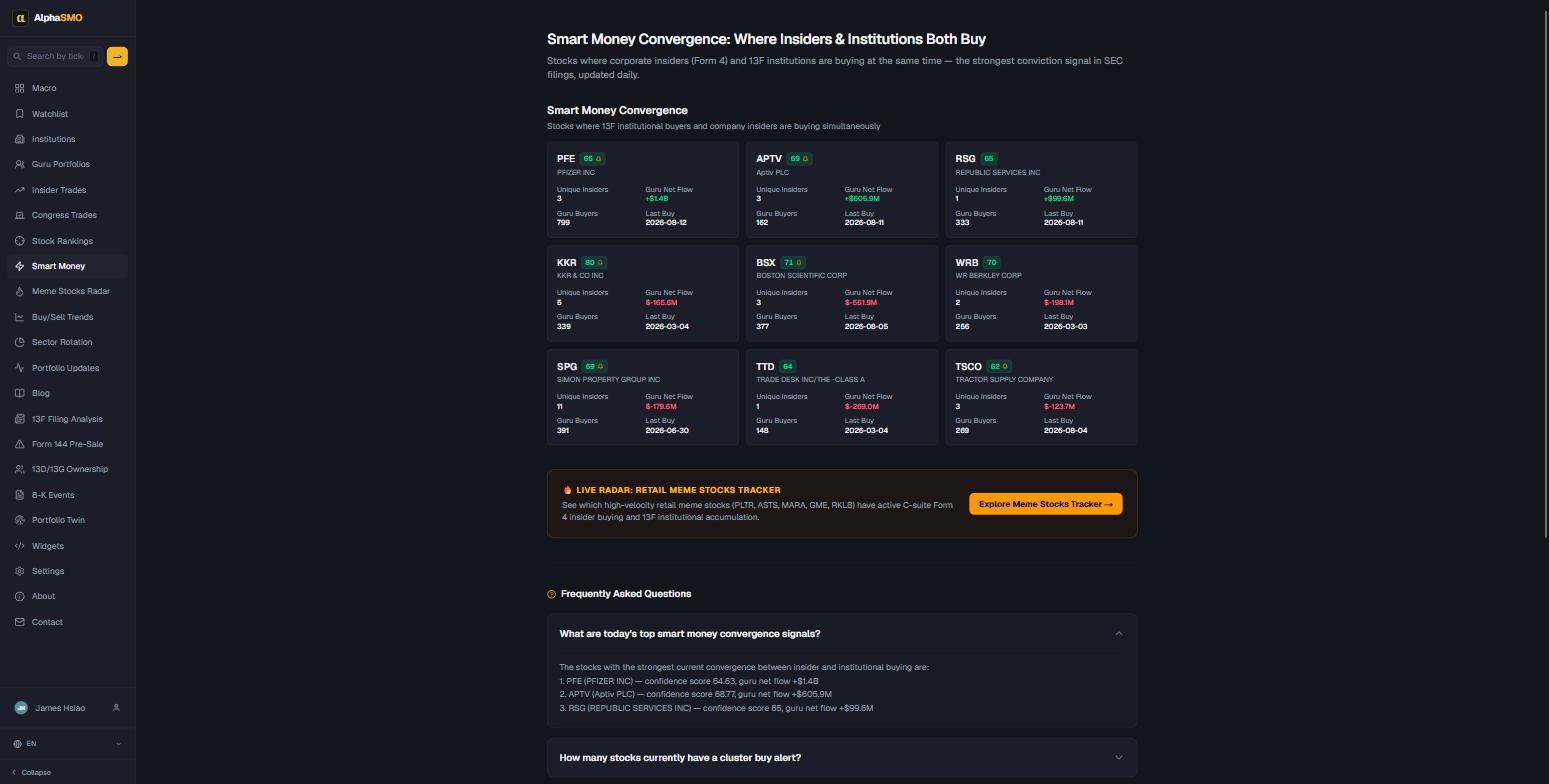Focus the Search by ticker field
1549x784 pixels.
click(55, 56)
